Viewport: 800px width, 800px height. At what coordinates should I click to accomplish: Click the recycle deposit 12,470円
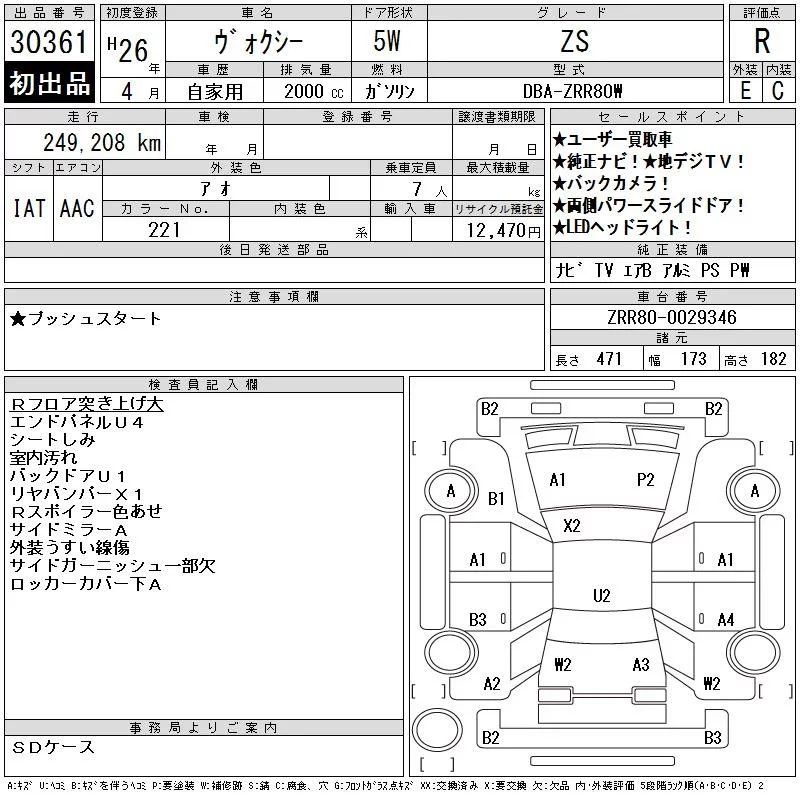point(503,231)
